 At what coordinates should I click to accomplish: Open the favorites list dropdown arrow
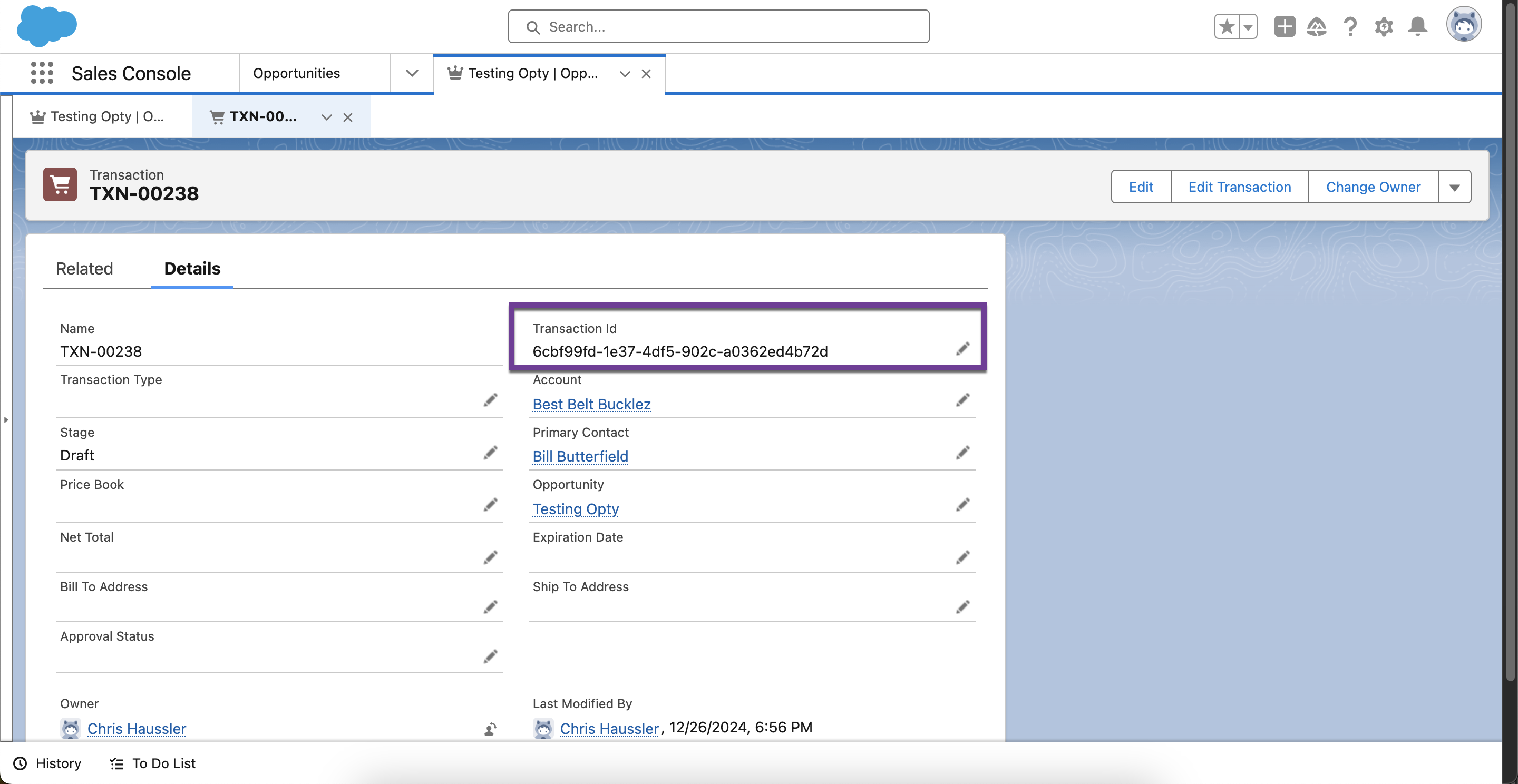coord(1248,26)
